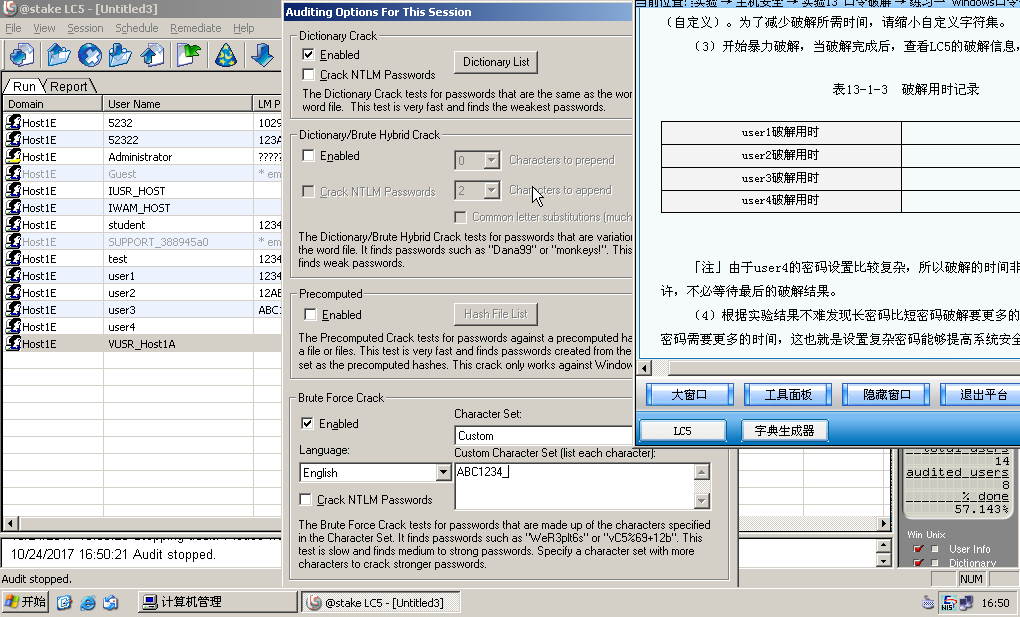Click the Custom Character Set text field
Viewport: 1020px width, 617px height.
click(574, 486)
